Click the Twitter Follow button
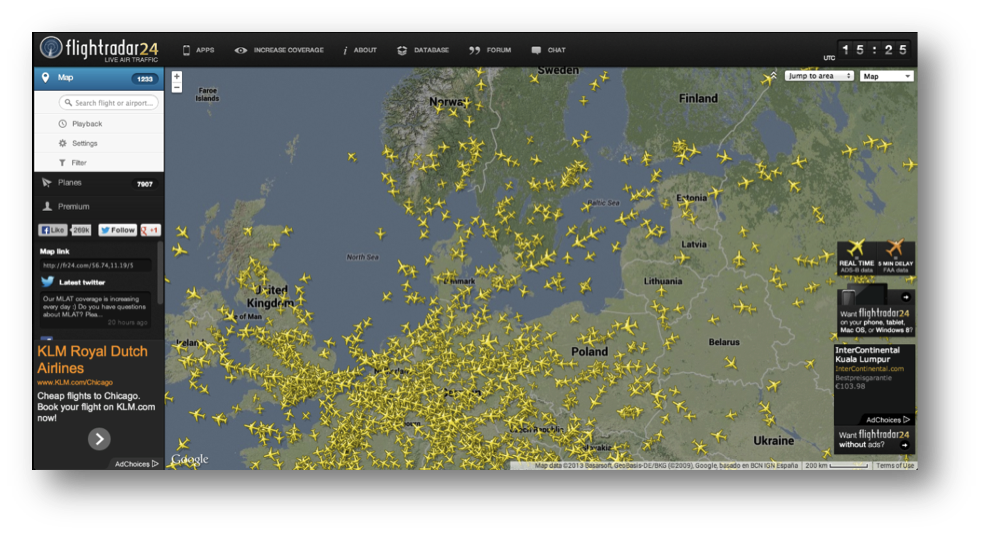This screenshot has width=982, height=535. coord(118,230)
